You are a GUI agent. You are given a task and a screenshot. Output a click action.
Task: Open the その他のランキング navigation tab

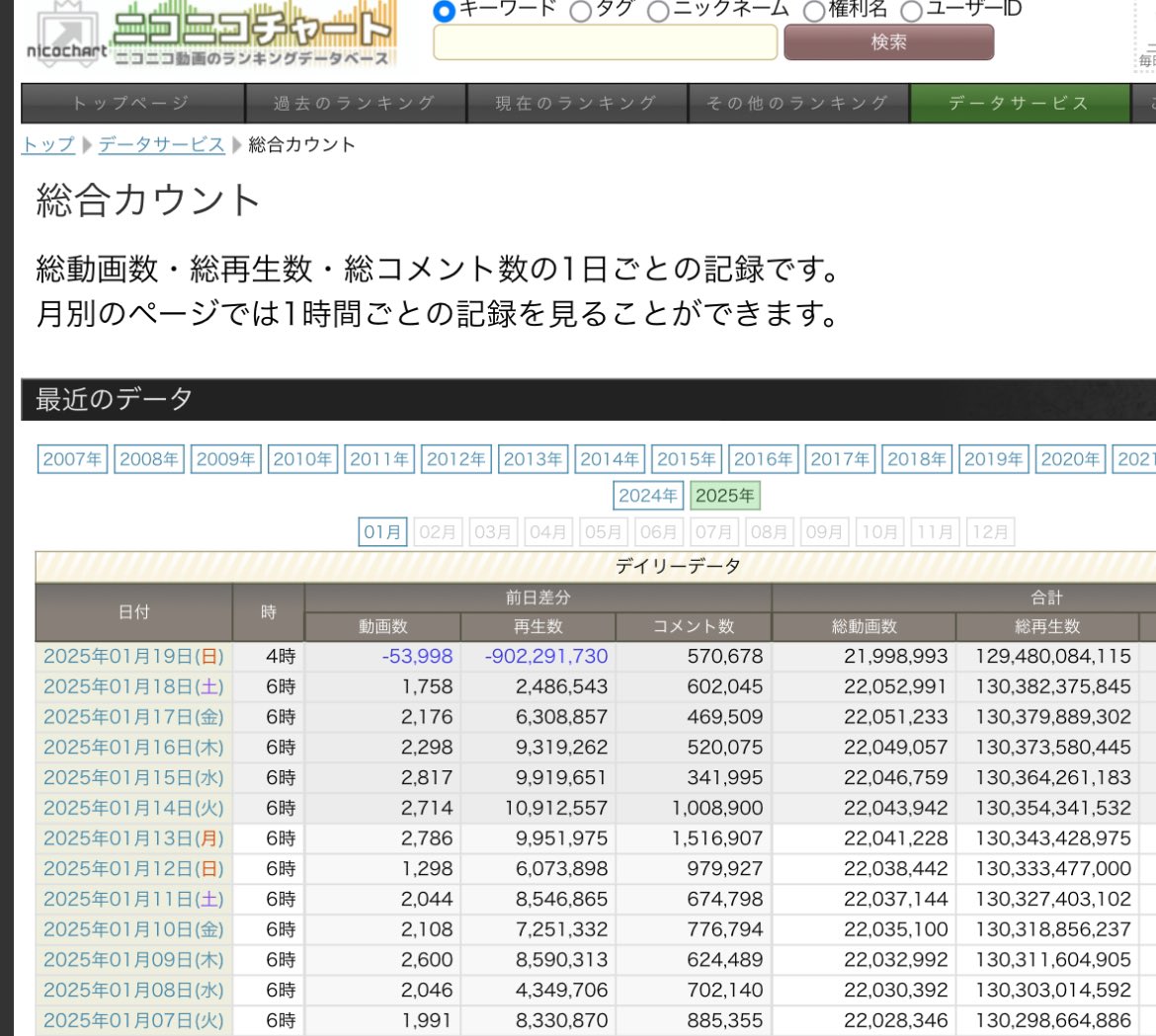pyautogui.click(x=799, y=103)
